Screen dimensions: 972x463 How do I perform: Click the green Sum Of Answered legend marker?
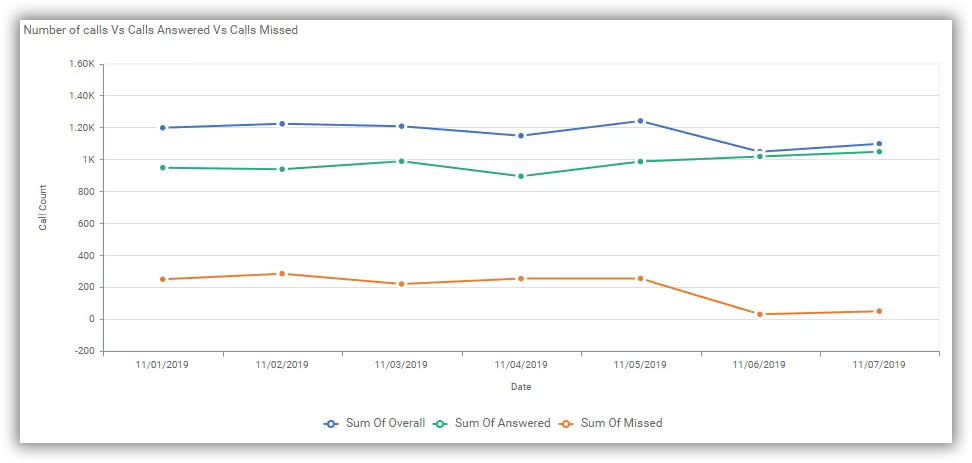point(440,423)
